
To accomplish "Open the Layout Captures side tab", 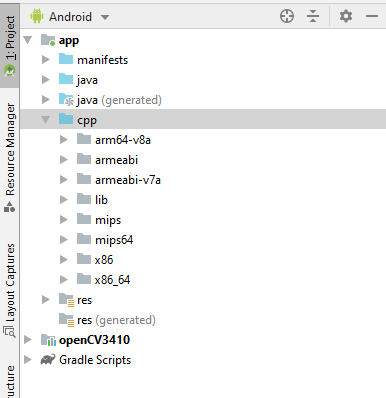I will pos(10,290).
